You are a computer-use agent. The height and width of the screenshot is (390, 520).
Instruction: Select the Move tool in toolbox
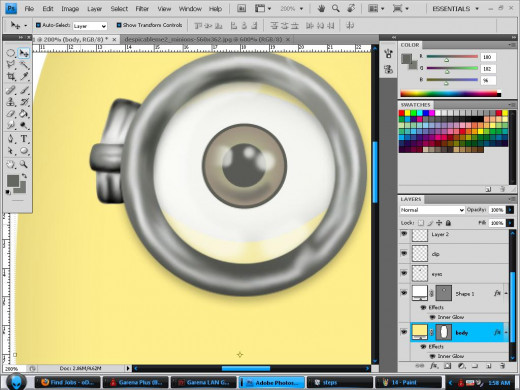click(24, 53)
